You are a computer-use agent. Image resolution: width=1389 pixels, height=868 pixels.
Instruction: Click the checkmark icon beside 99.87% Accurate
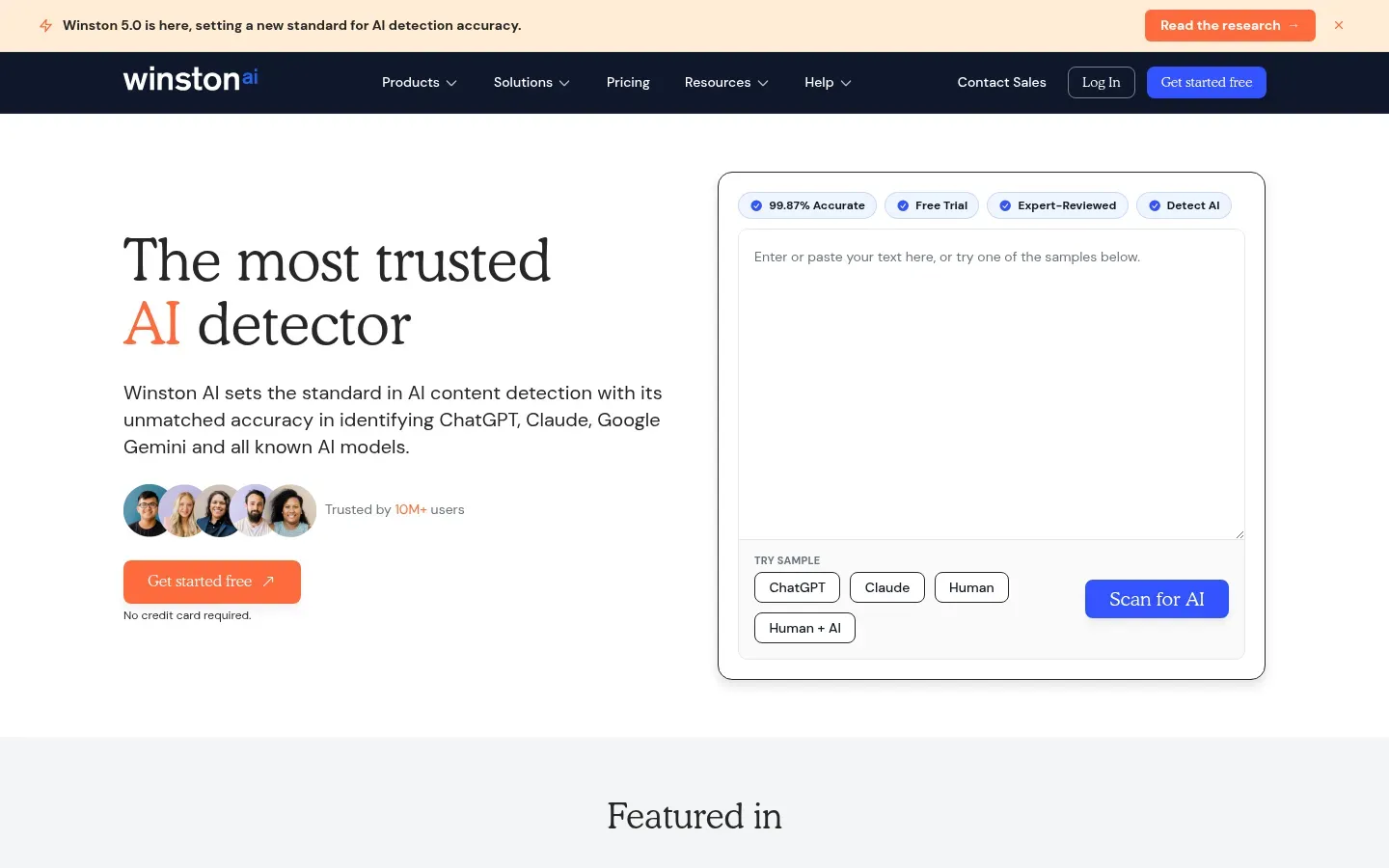tap(756, 205)
